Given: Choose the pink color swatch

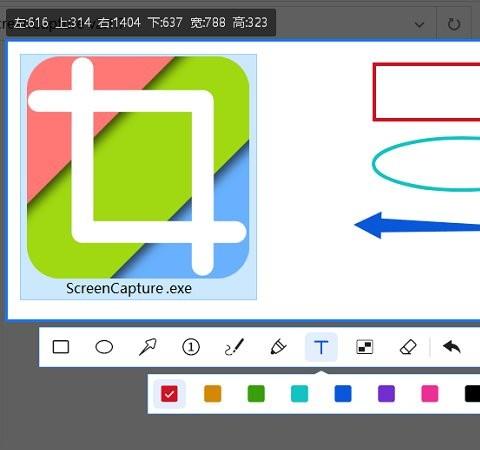Looking at the screenshot, I should pyautogui.click(x=430, y=394).
